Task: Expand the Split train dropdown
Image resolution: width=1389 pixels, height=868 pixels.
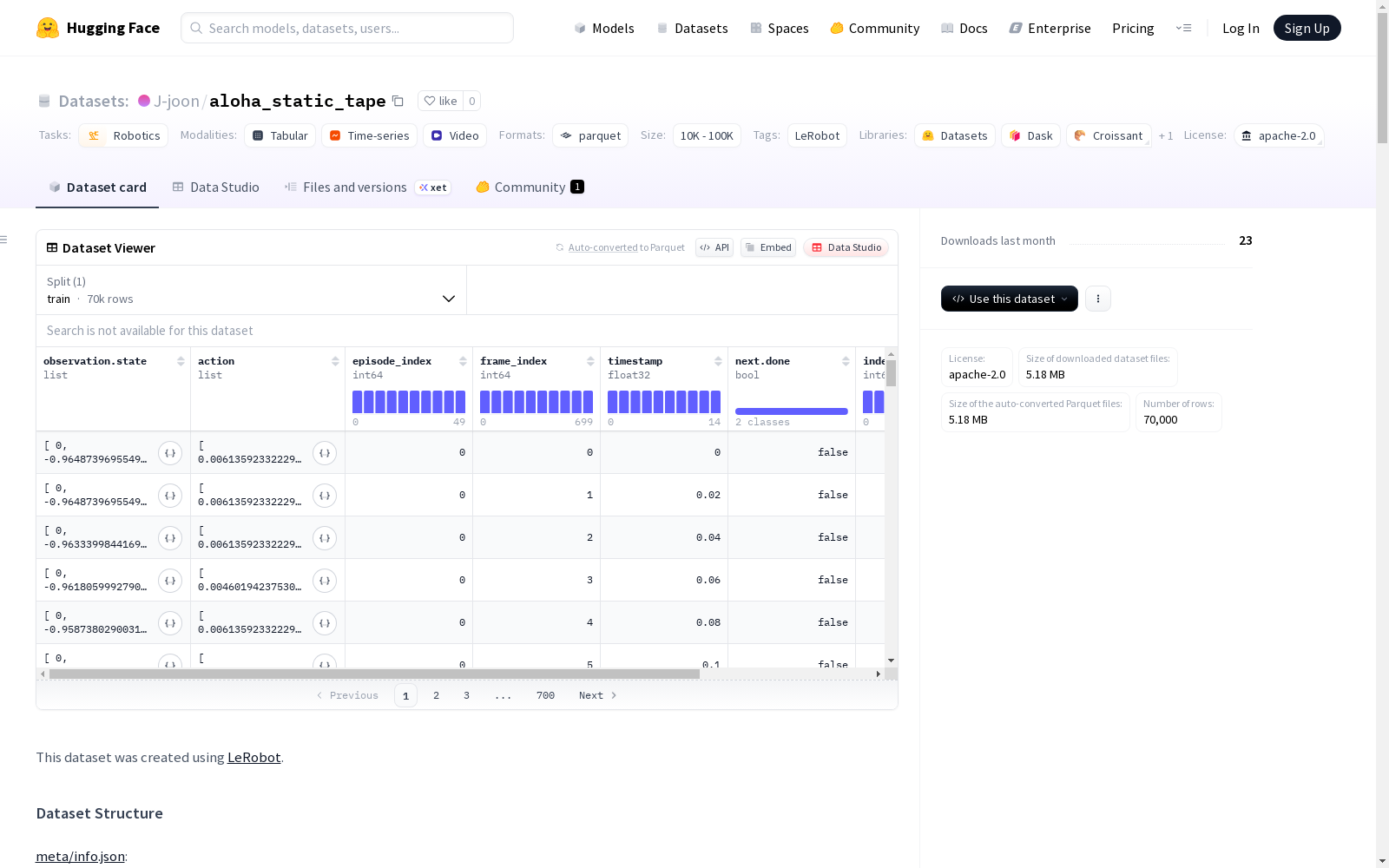Action: 252,290
